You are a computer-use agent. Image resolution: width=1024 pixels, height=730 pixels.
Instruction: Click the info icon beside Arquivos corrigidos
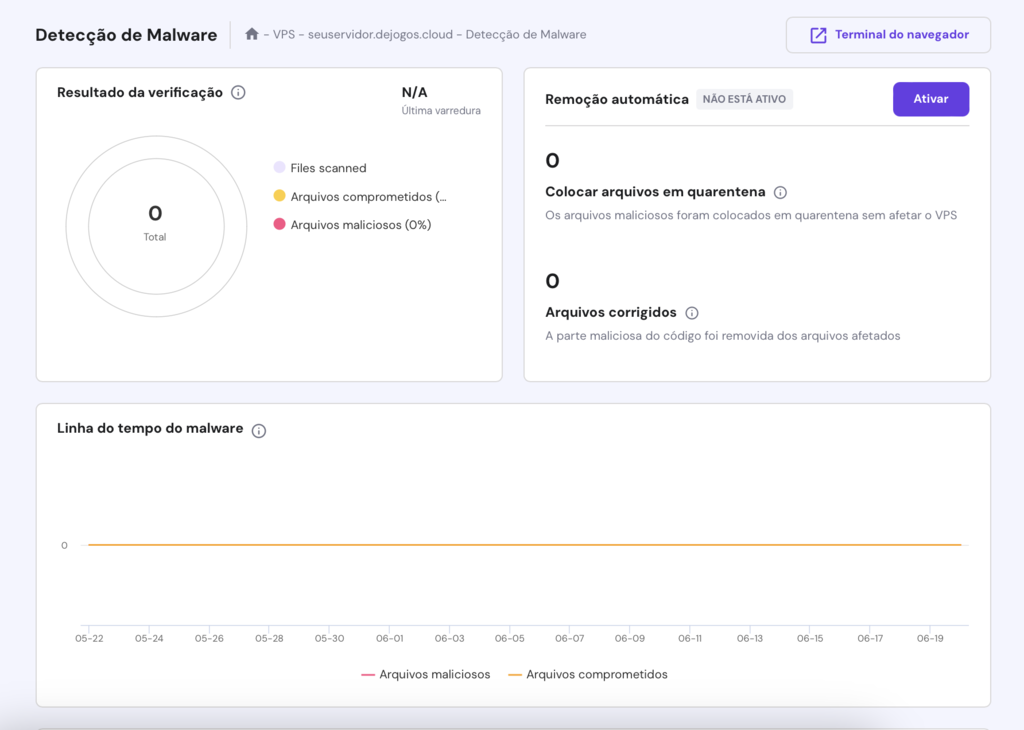coord(692,312)
